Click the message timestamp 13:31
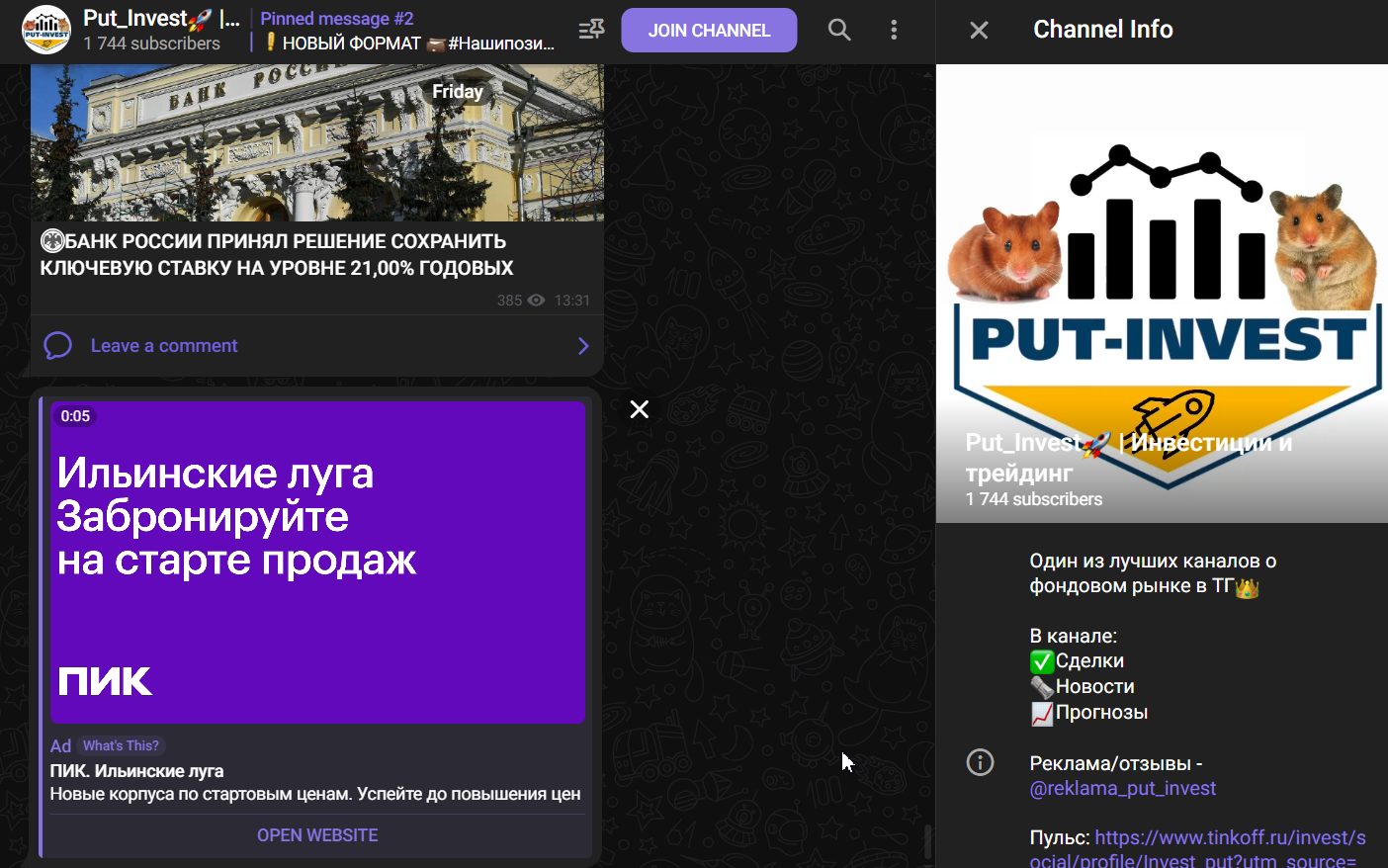Viewport: 1388px width, 868px height. coord(571,301)
